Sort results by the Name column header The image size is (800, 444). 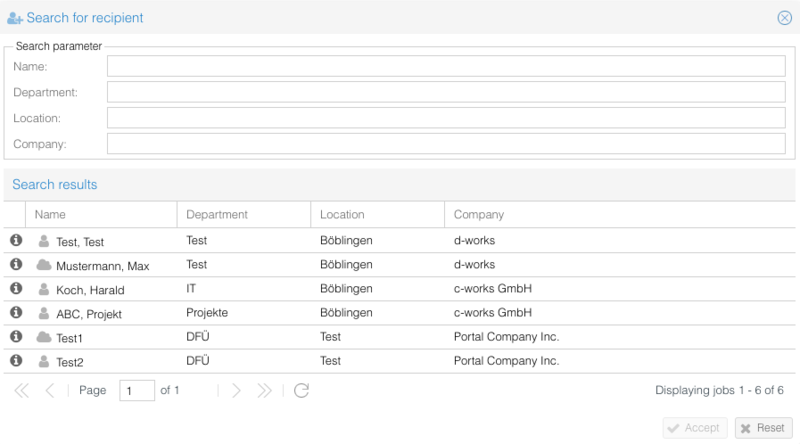click(100, 215)
